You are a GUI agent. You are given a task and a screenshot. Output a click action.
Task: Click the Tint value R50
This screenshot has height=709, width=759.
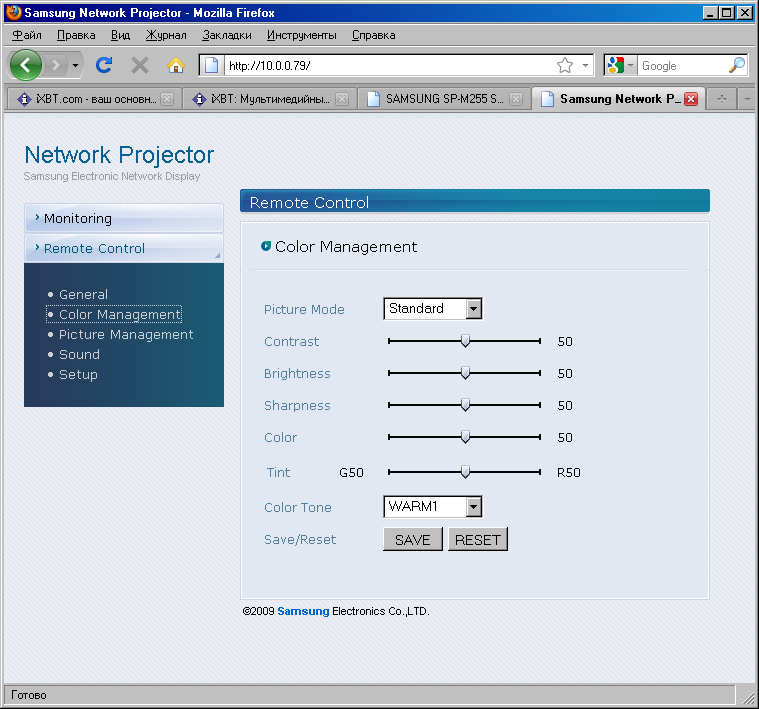pyautogui.click(x=569, y=472)
